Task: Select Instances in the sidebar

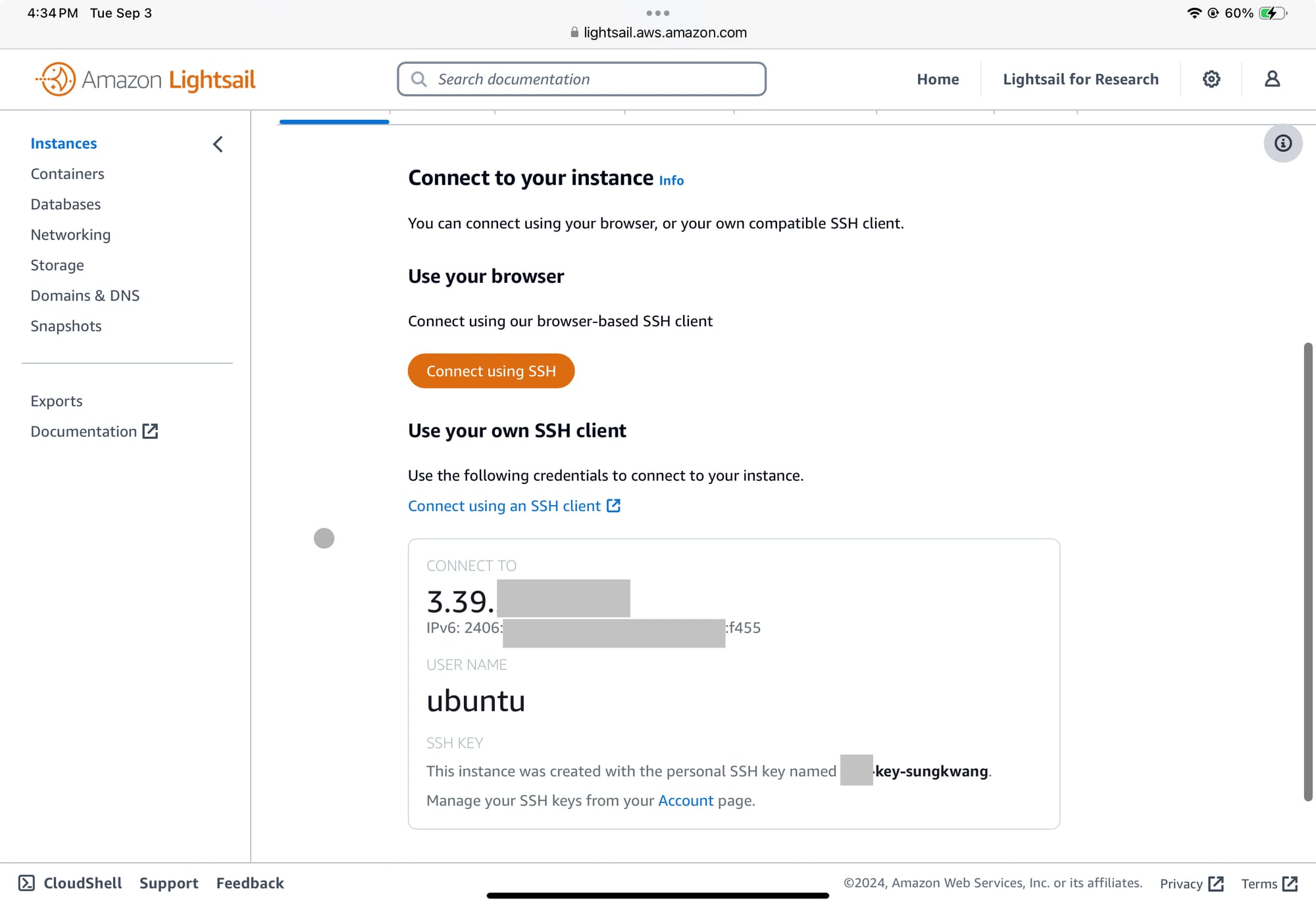Action: [64, 143]
